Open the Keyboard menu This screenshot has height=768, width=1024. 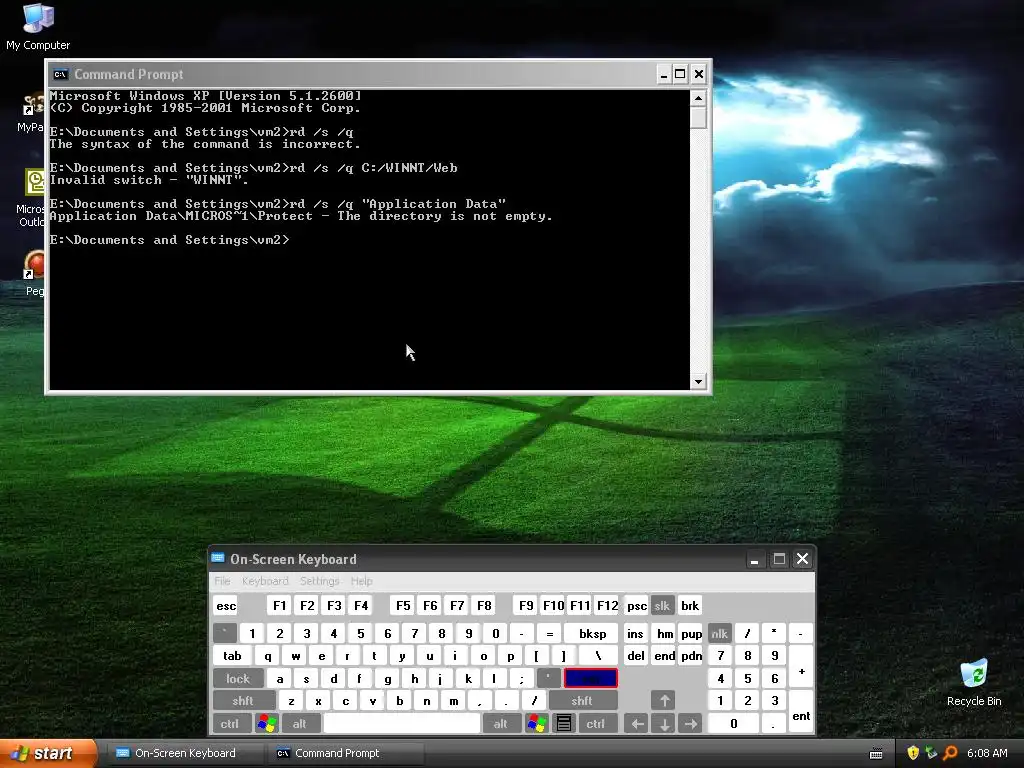[x=265, y=581]
